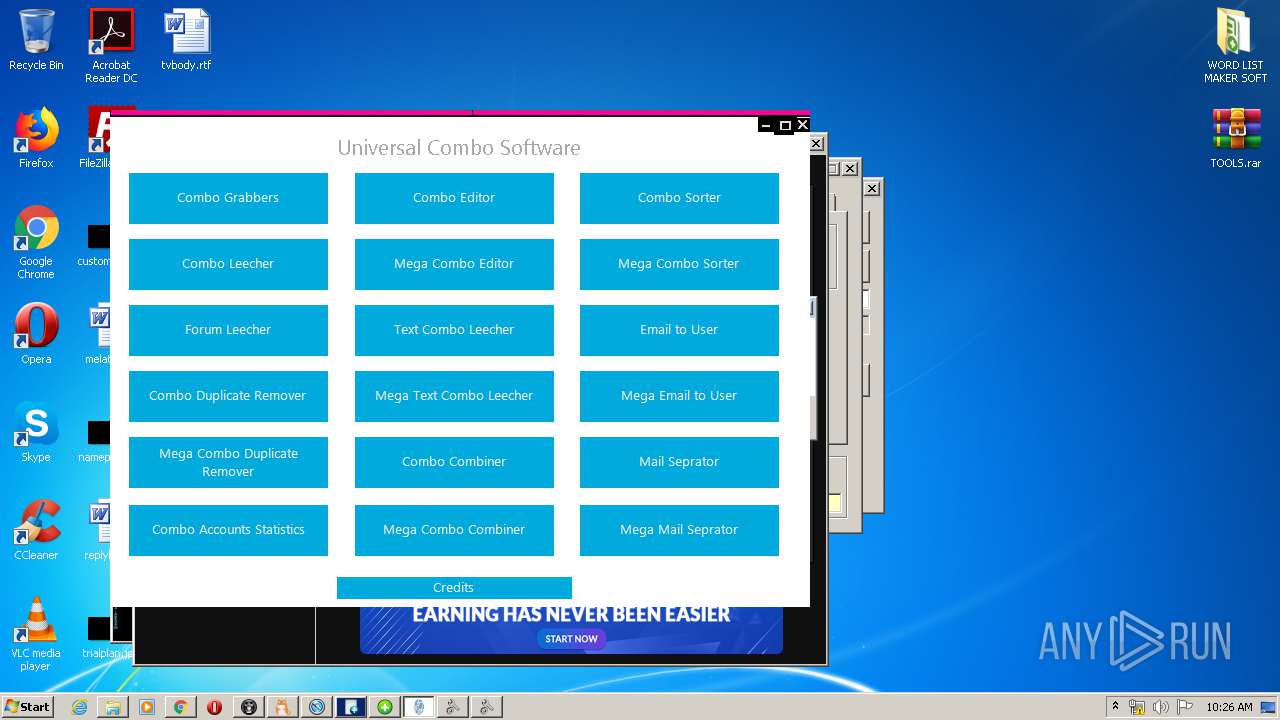Open Firefox desktop shortcut

click(36, 138)
